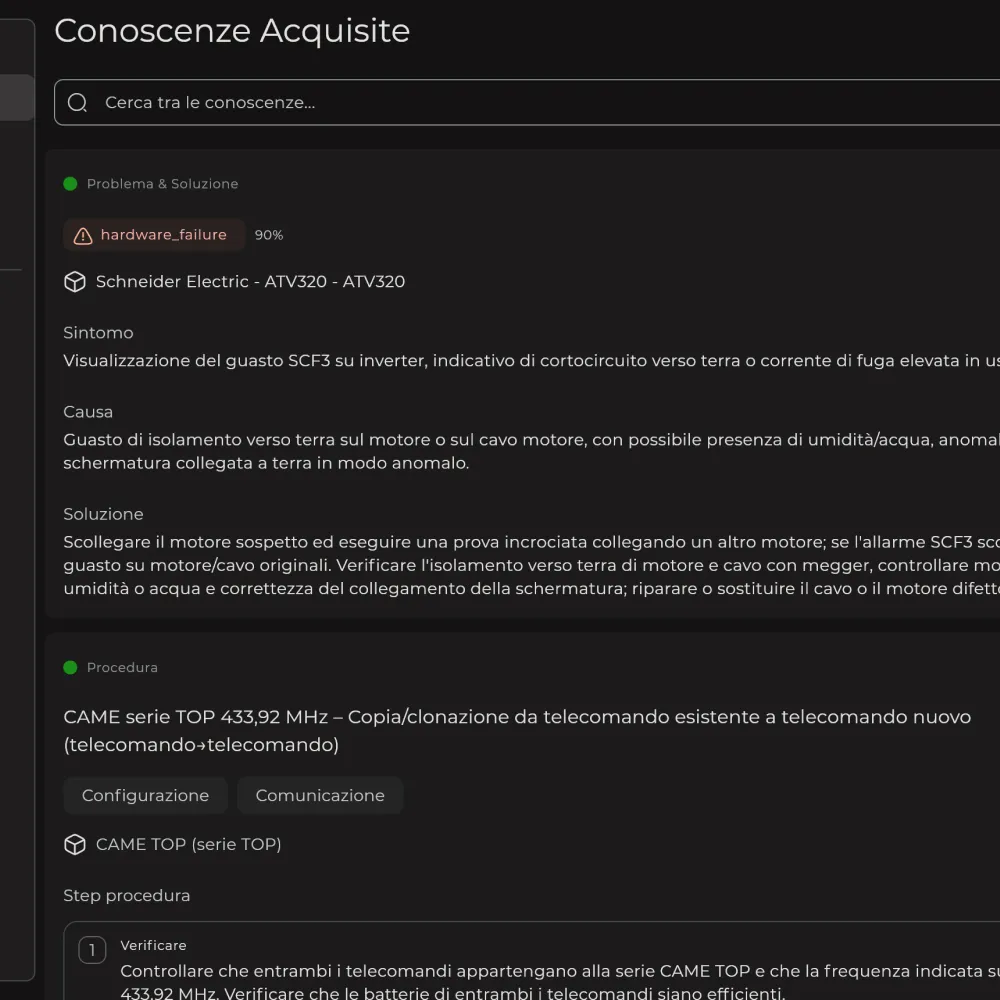Click the cause text about 'Guasto di isolamento'
Screen dimensions: 1000x1000
(531, 452)
